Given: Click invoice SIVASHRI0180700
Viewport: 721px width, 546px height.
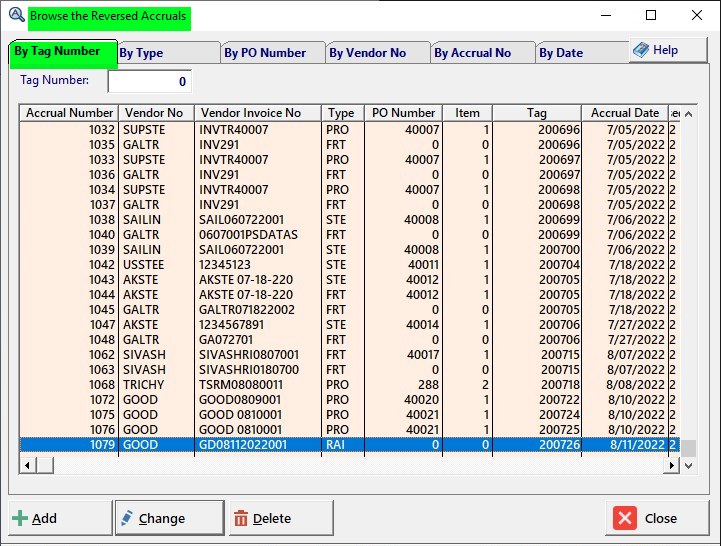Looking at the screenshot, I should [x=249, y=370].
